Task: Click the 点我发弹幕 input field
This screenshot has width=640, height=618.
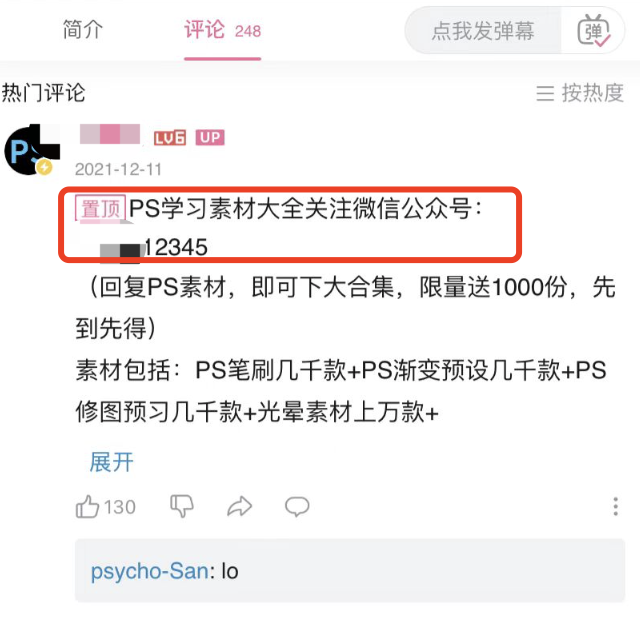Action: coord(483,31)
